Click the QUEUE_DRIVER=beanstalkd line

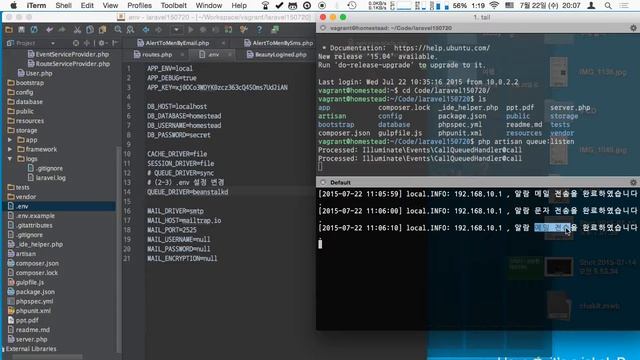(188, 192)
